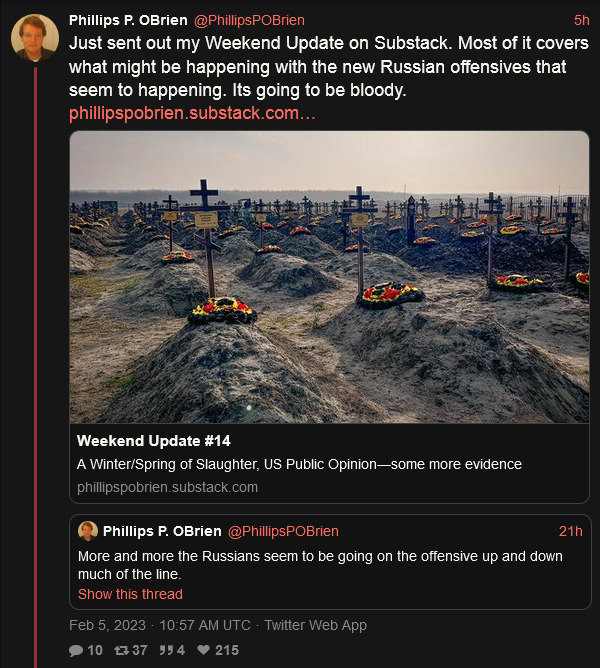Click the Show this thread link
Image resolution: width=600 pixels, height=668 pixels.
pyautogui.click(x=130, y=594)
